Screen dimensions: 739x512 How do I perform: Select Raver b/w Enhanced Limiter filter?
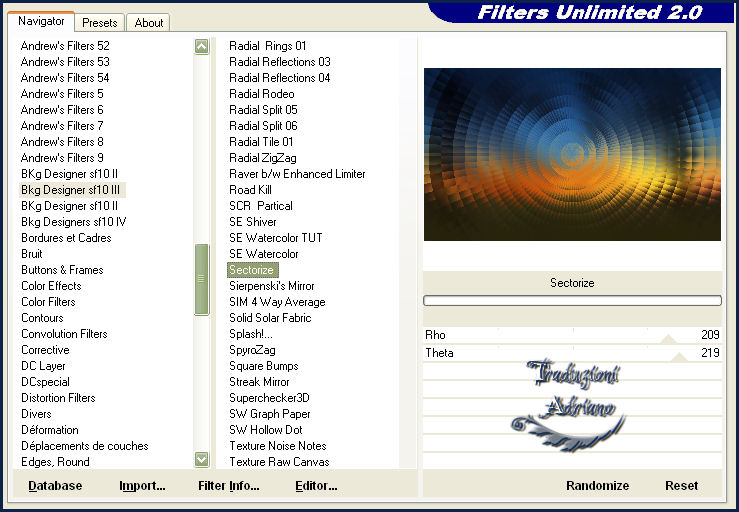click(x=297, y=174)
